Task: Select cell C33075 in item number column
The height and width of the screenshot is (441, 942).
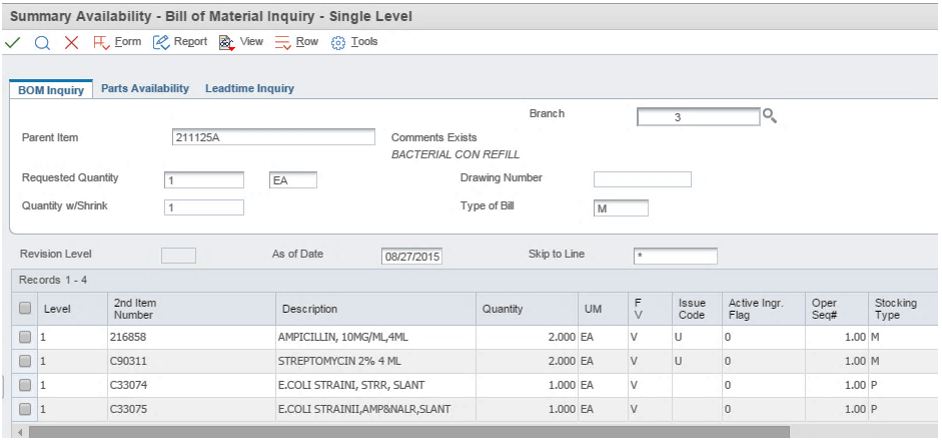Action: [x=192, y=410]
